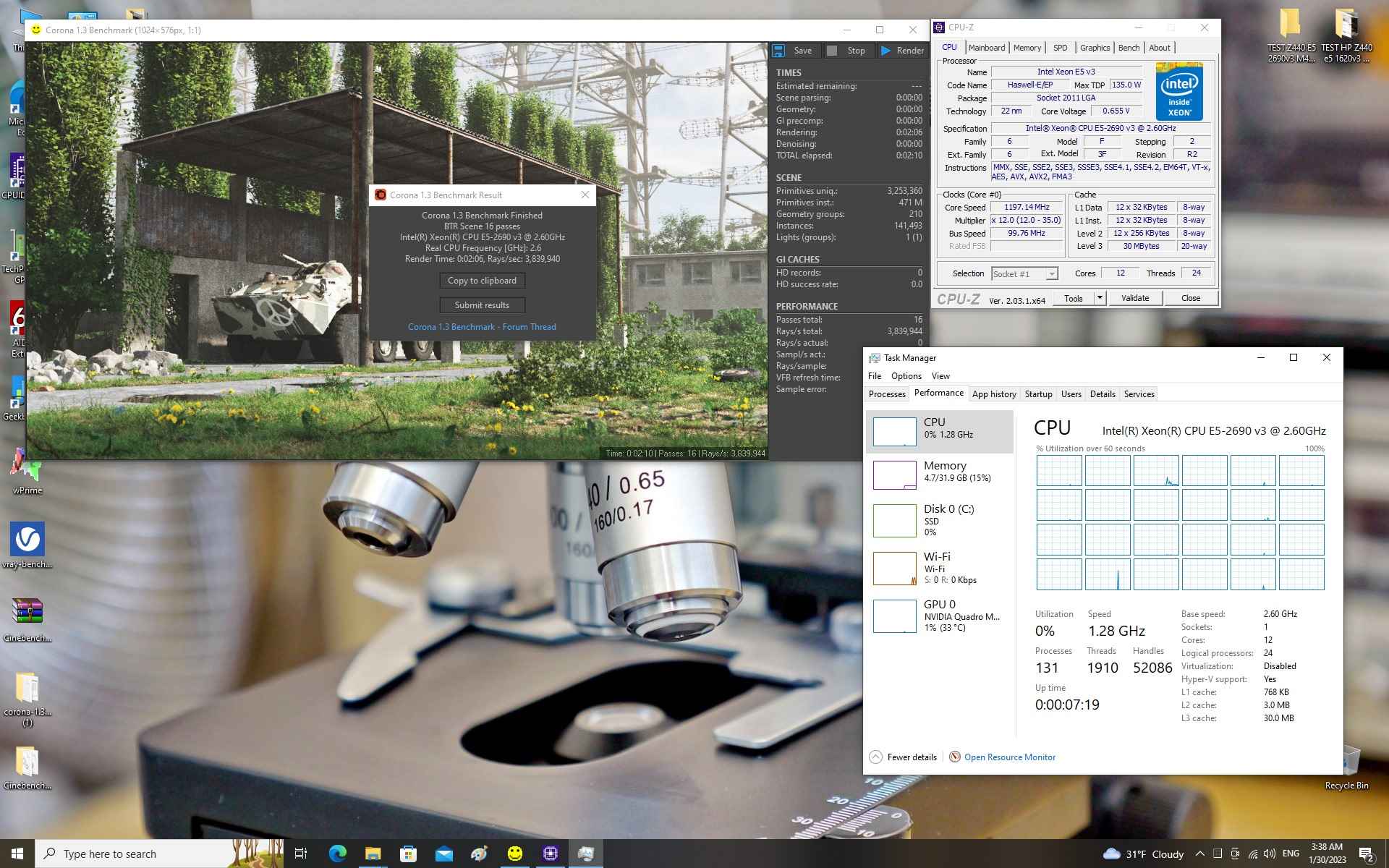Click the Close button in CPU-Z
Image resolution: width=1389 pixels, height=868 pixels.
(1191, 298)
